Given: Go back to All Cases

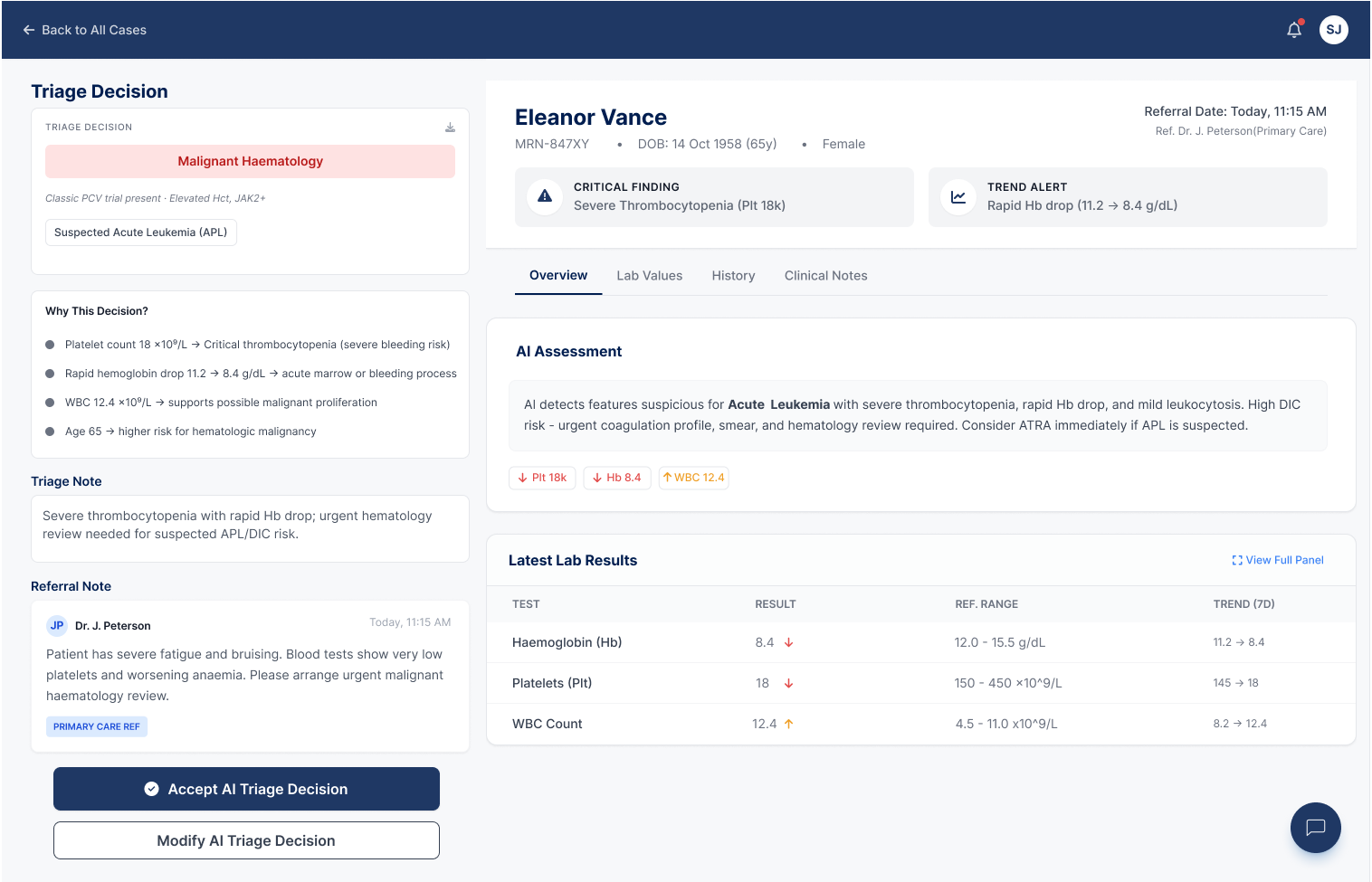Looking at the screenshot, I should [84, 30].
